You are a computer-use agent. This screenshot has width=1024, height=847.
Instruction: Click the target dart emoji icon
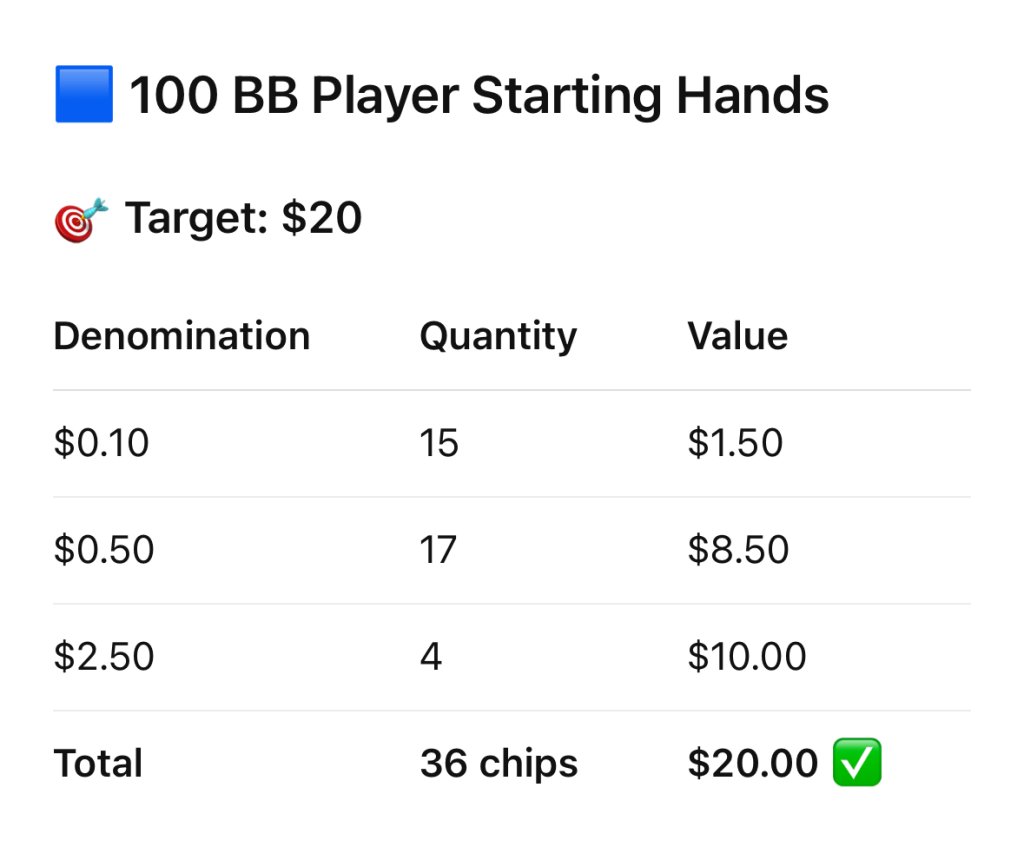pyautogui.click(x=80, y=219)
